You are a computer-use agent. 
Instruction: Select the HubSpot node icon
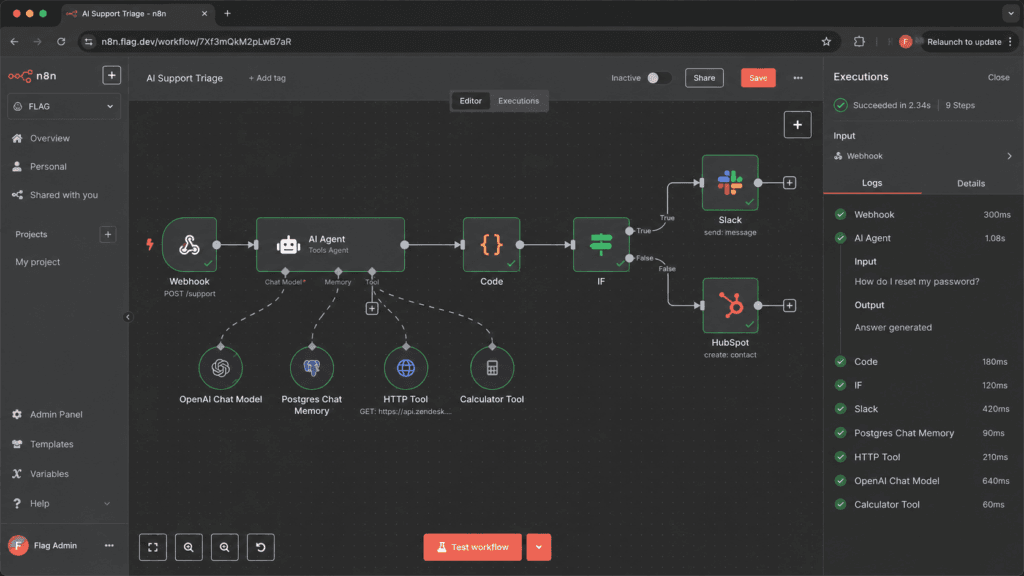pyautogui.click(x=729, y=305)
